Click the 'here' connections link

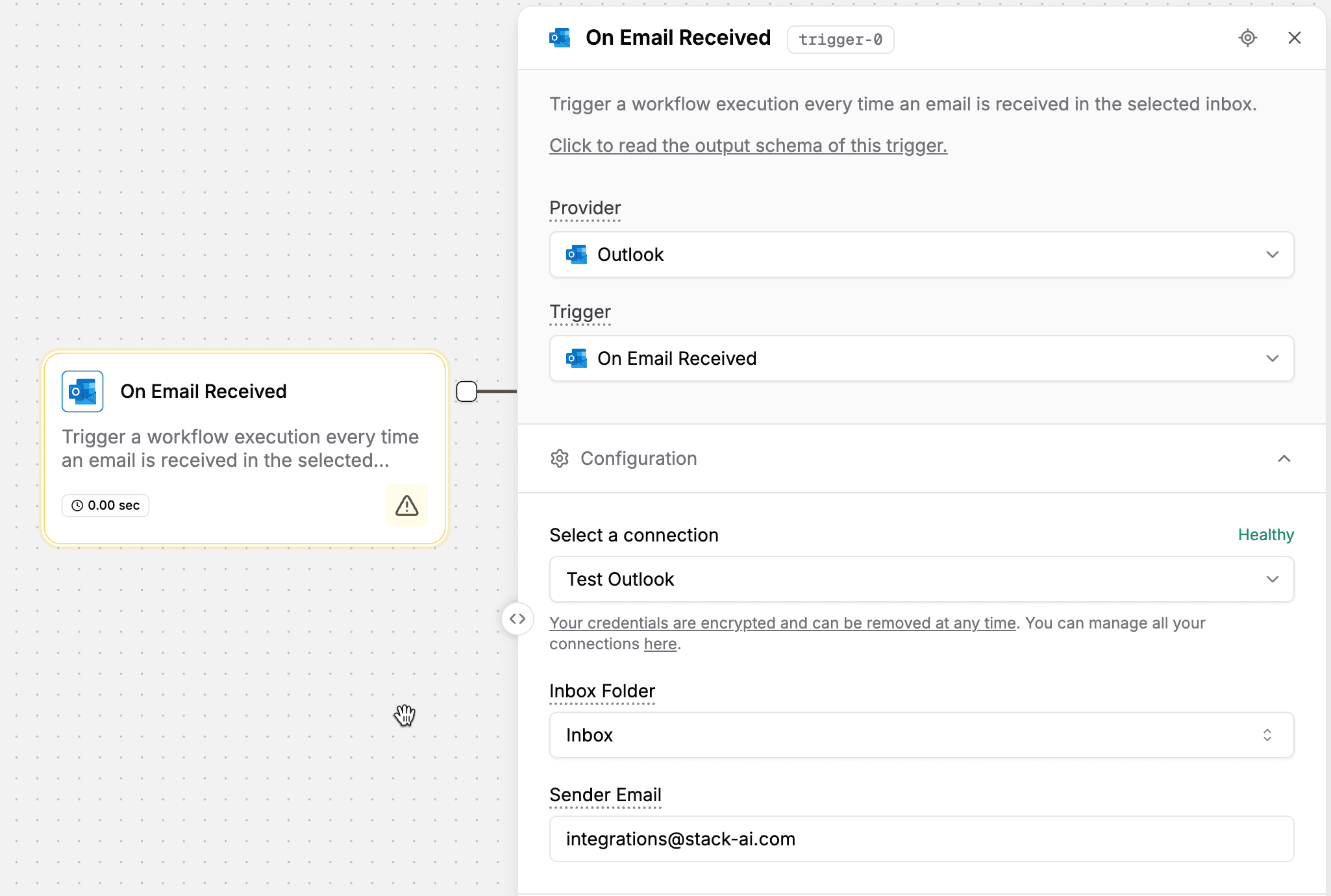pos(660,644)
